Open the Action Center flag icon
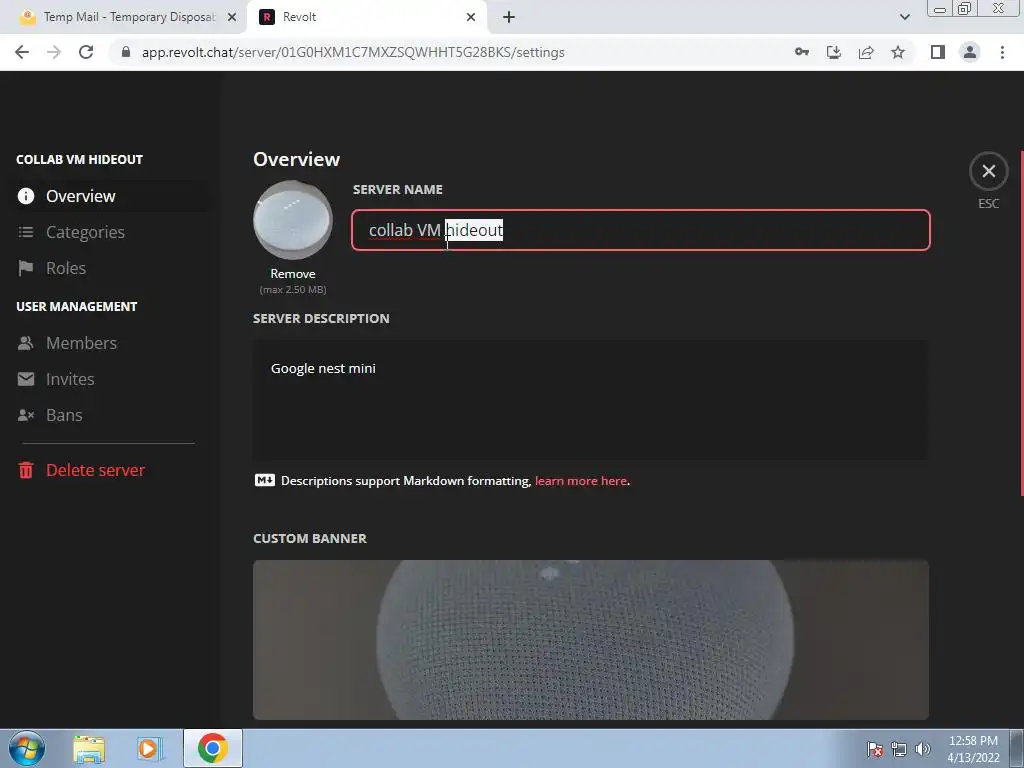 (x=875, y=749)
